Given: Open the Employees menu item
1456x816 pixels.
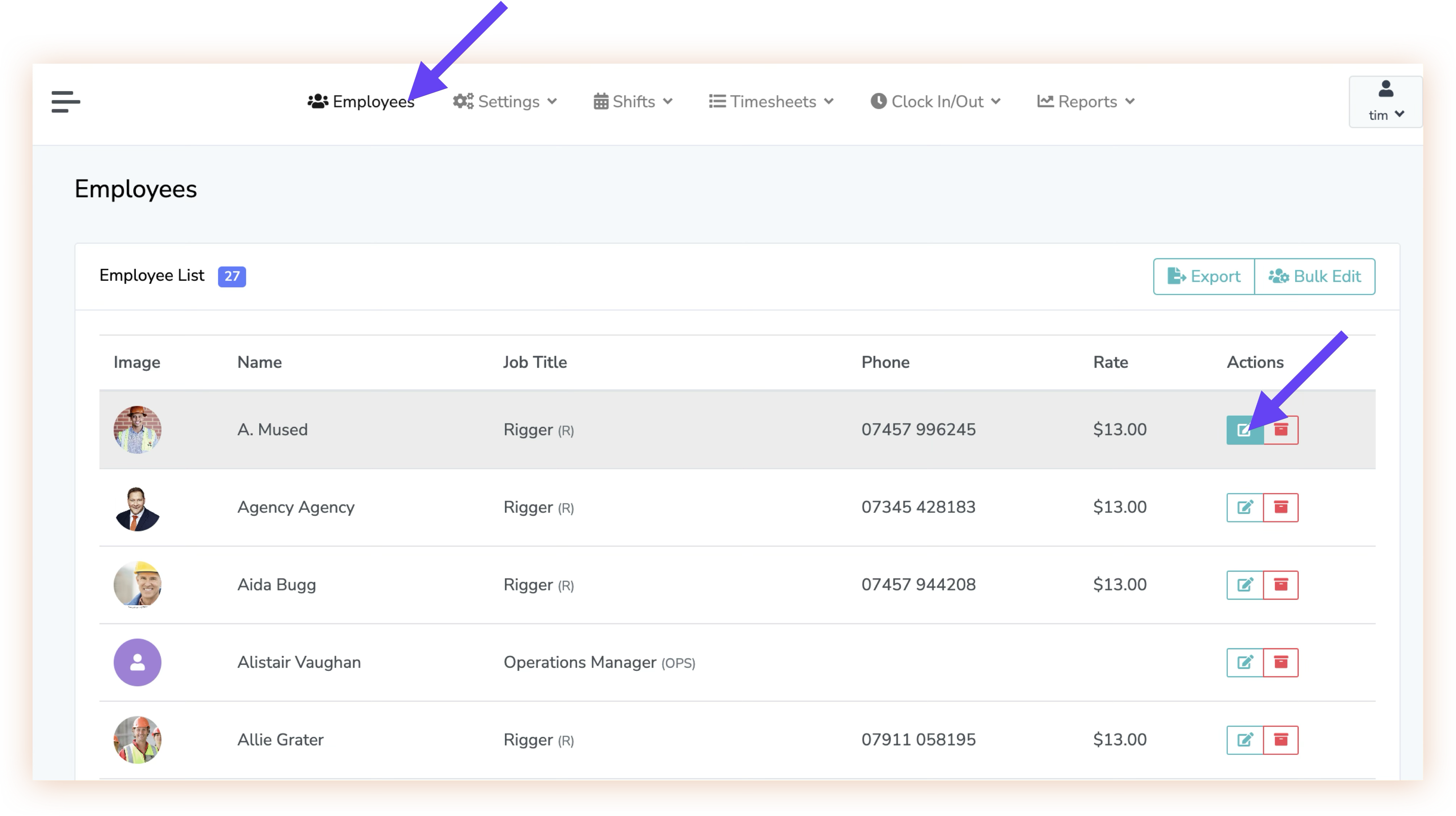Looking at the screenshot, I should pyautogui.click(x=361, y=102).
